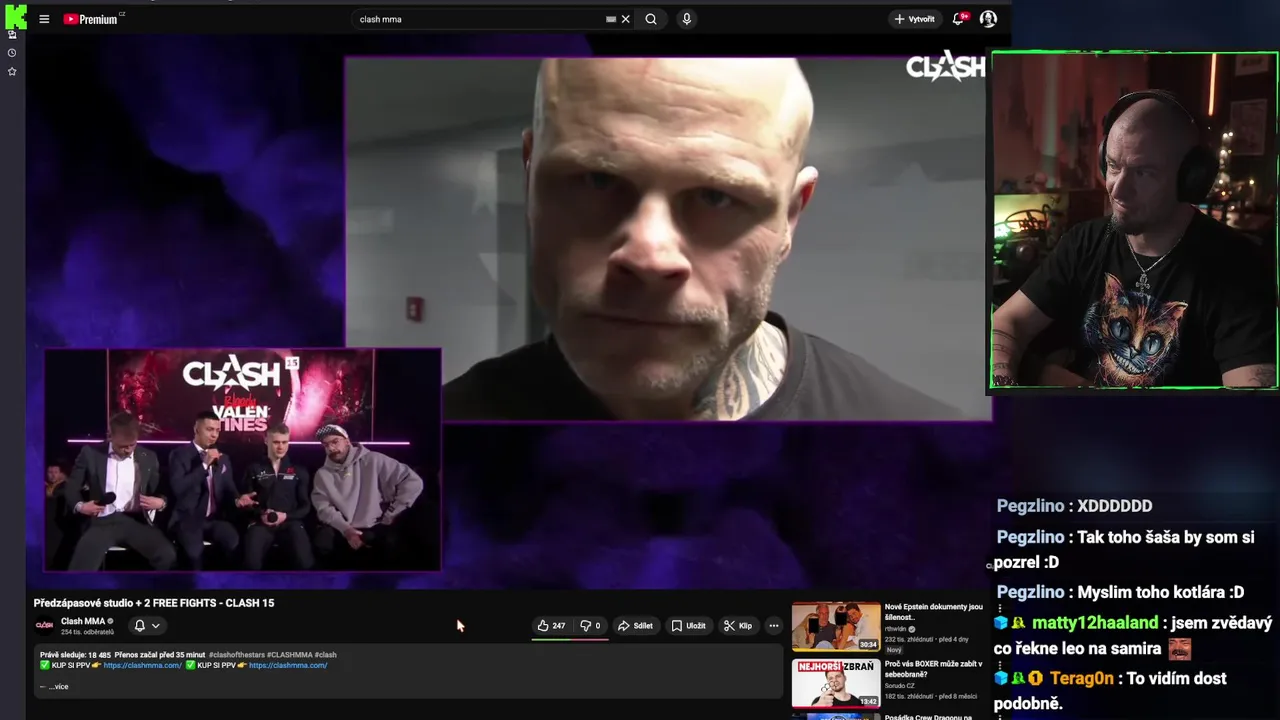Open 'Nové Epstein dokumenty' video thumbnail
Screen dimensions: 1280x720
[836, 626]
